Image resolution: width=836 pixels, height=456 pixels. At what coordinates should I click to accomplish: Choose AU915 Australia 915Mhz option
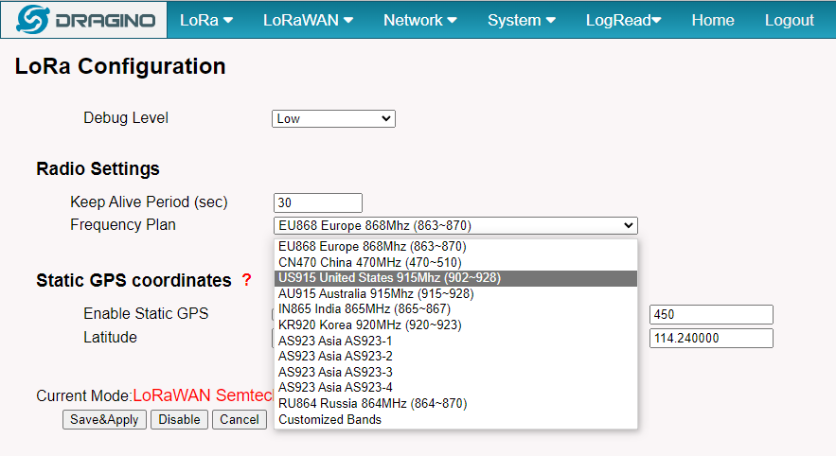455,294
